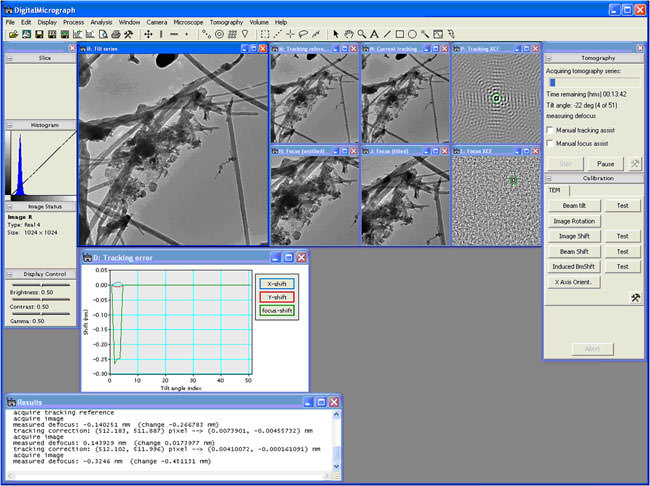Screen dimensions: 650x486
Task: Select the horizontal line marker tool
Action: click(x=174, y=34)
